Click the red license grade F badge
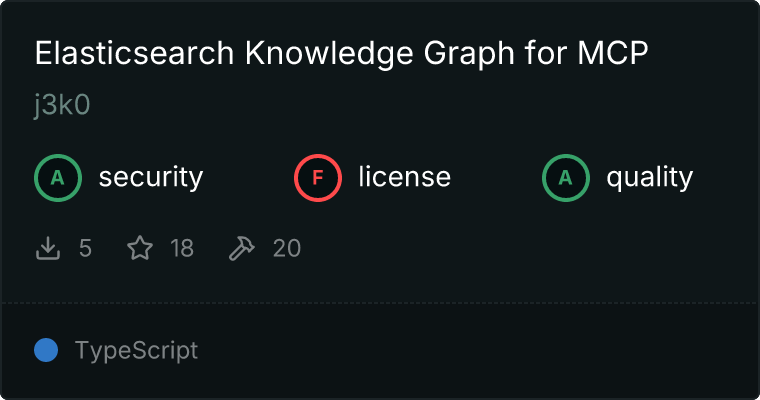The height and width of the screenshot is (400, 760). [318, 178]
